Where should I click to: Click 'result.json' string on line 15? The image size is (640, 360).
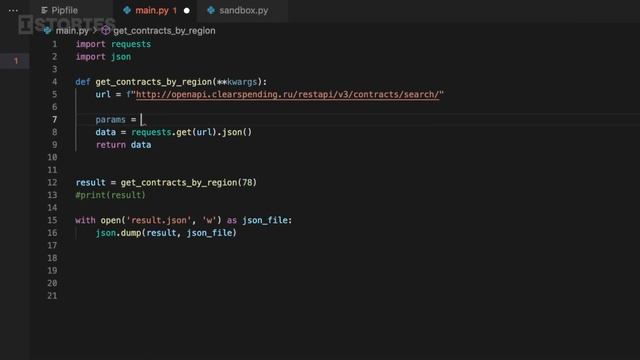click(159, 220)
